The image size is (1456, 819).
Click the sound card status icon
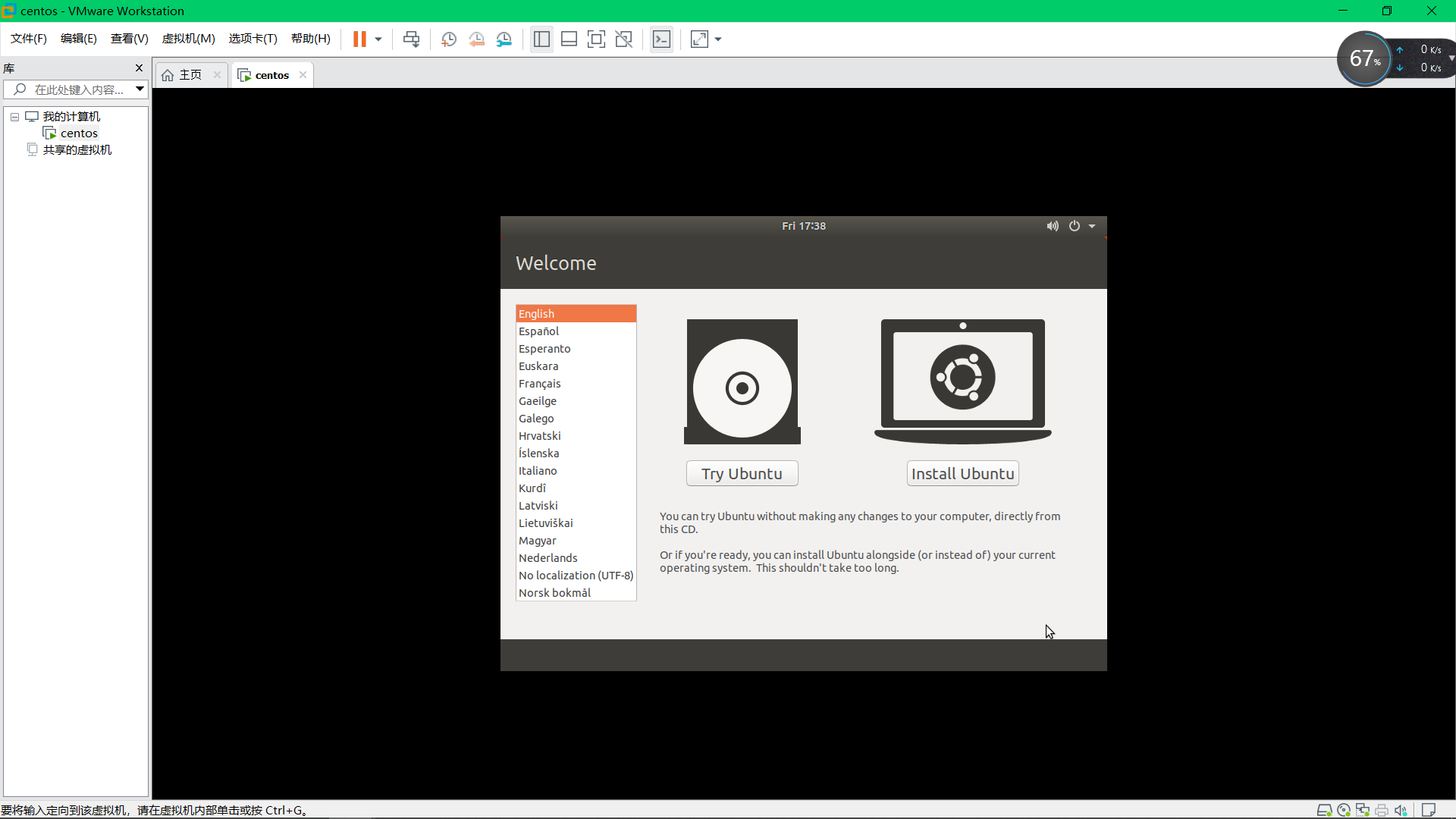tap(1401, 810)
